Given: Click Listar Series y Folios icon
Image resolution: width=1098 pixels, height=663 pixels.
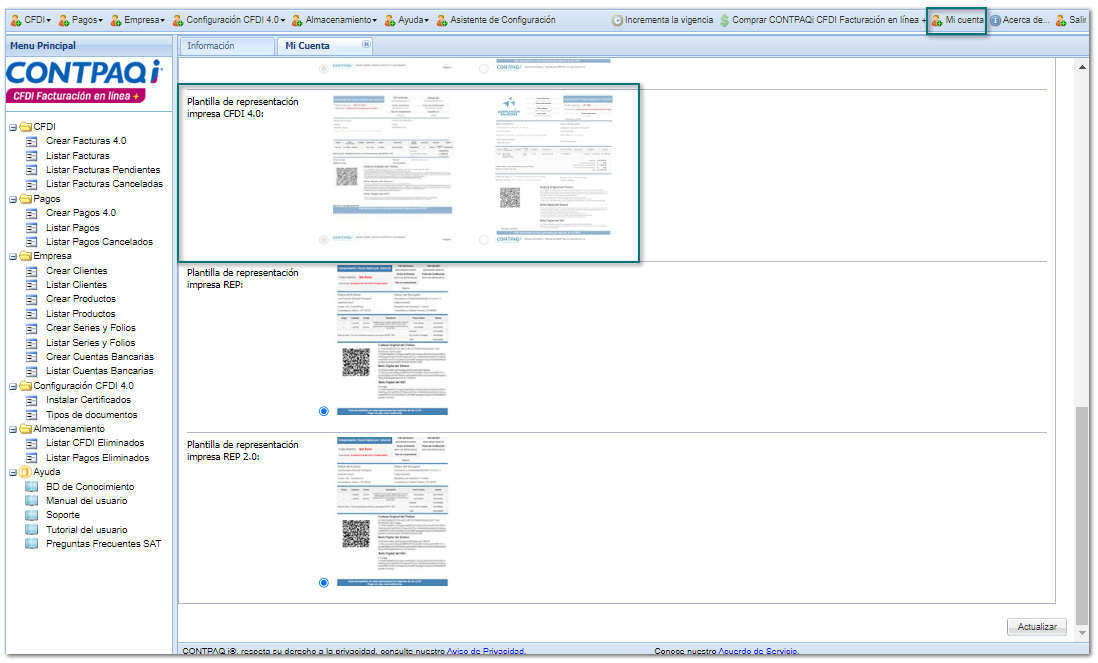Looking at the screenshot, I should (x=32, y=343).
